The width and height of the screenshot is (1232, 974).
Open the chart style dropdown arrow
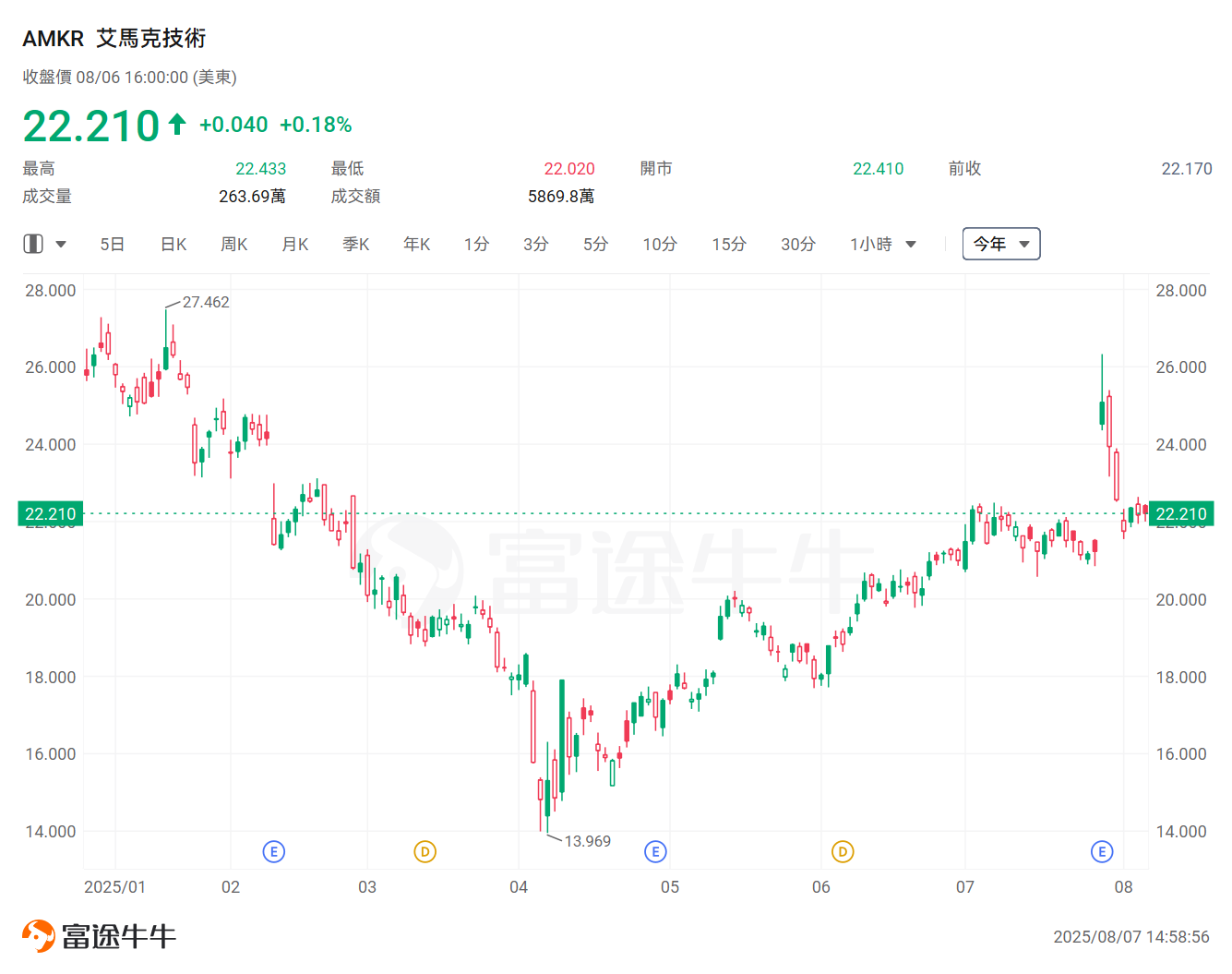pos(61,243)
